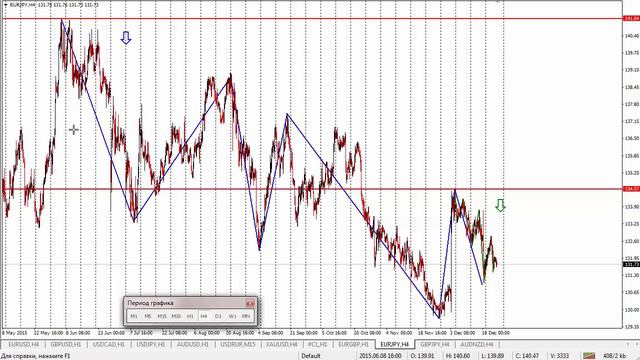Click the 2015.06.08 16:00 status bar date

coord(380,356)
